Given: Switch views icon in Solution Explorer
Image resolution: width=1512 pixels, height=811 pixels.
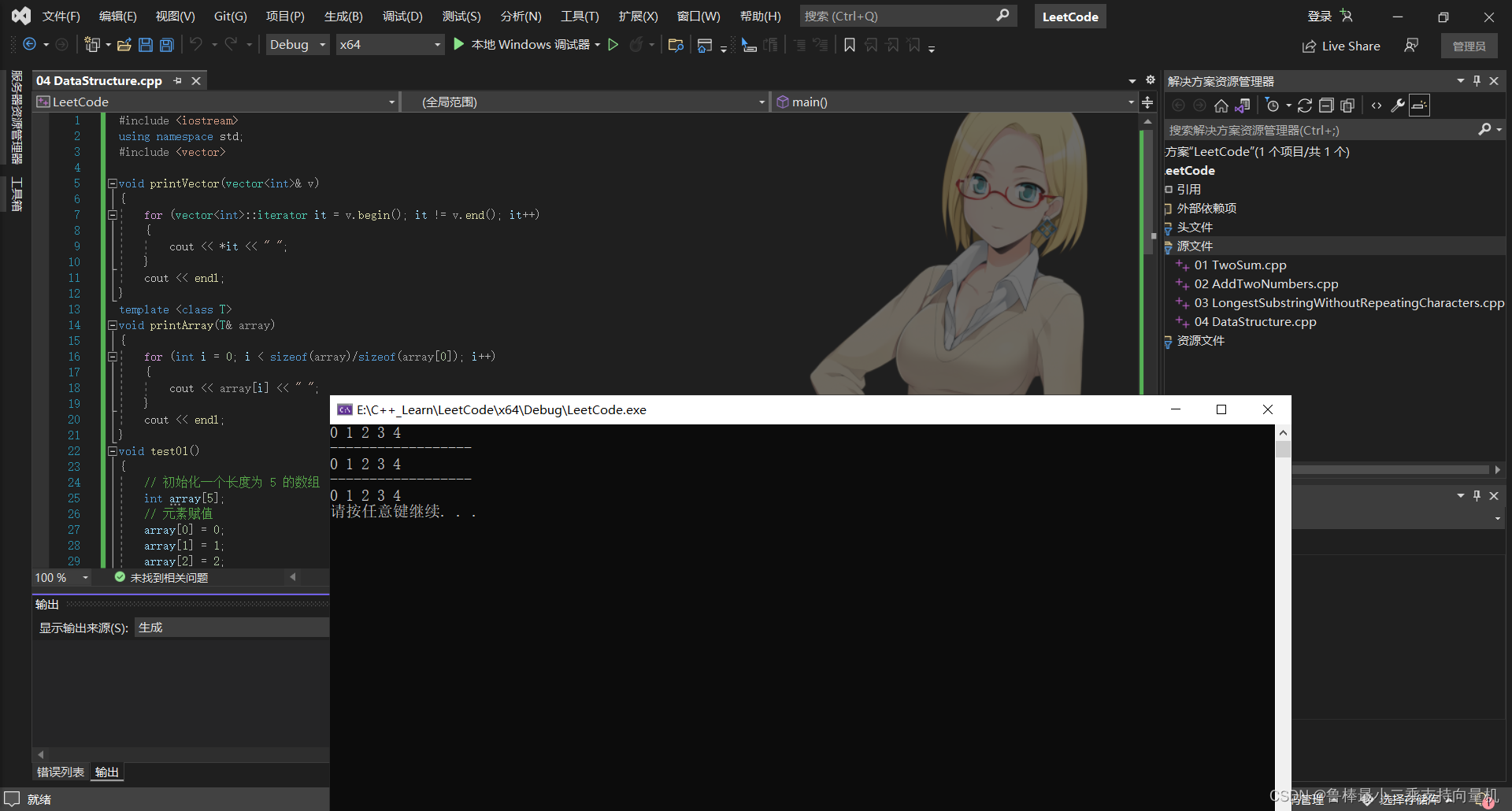Looking at the screenshot, I should tap(1243, 106).
